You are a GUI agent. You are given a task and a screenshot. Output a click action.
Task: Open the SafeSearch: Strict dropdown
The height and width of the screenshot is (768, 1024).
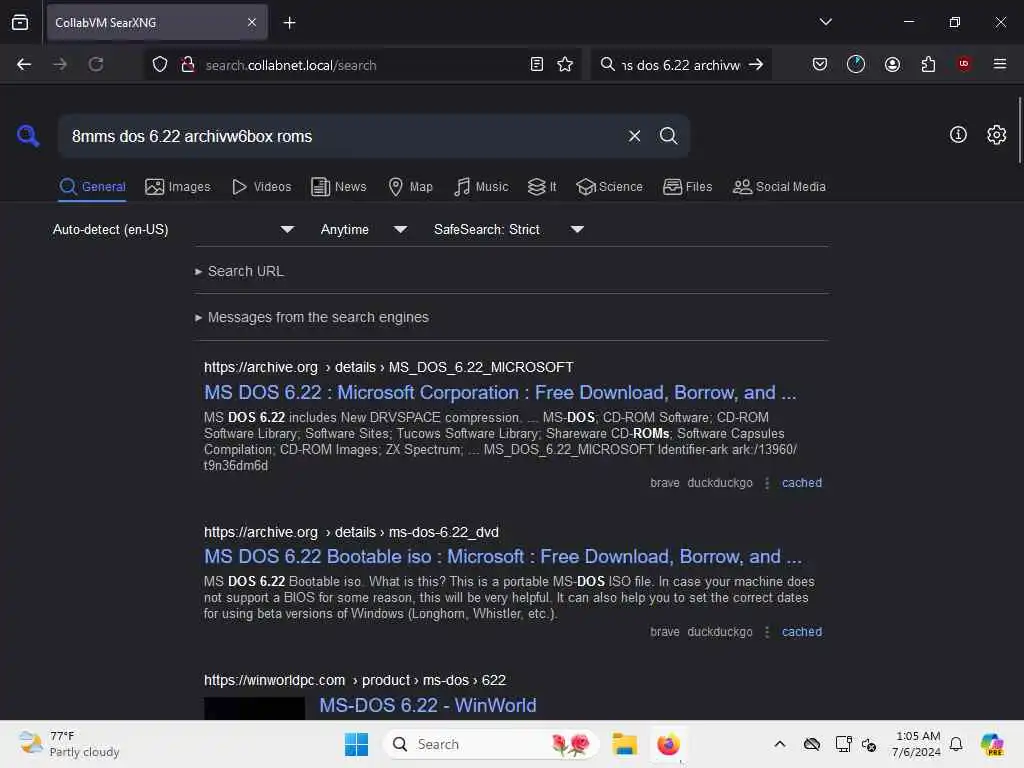tap(509, 229)
